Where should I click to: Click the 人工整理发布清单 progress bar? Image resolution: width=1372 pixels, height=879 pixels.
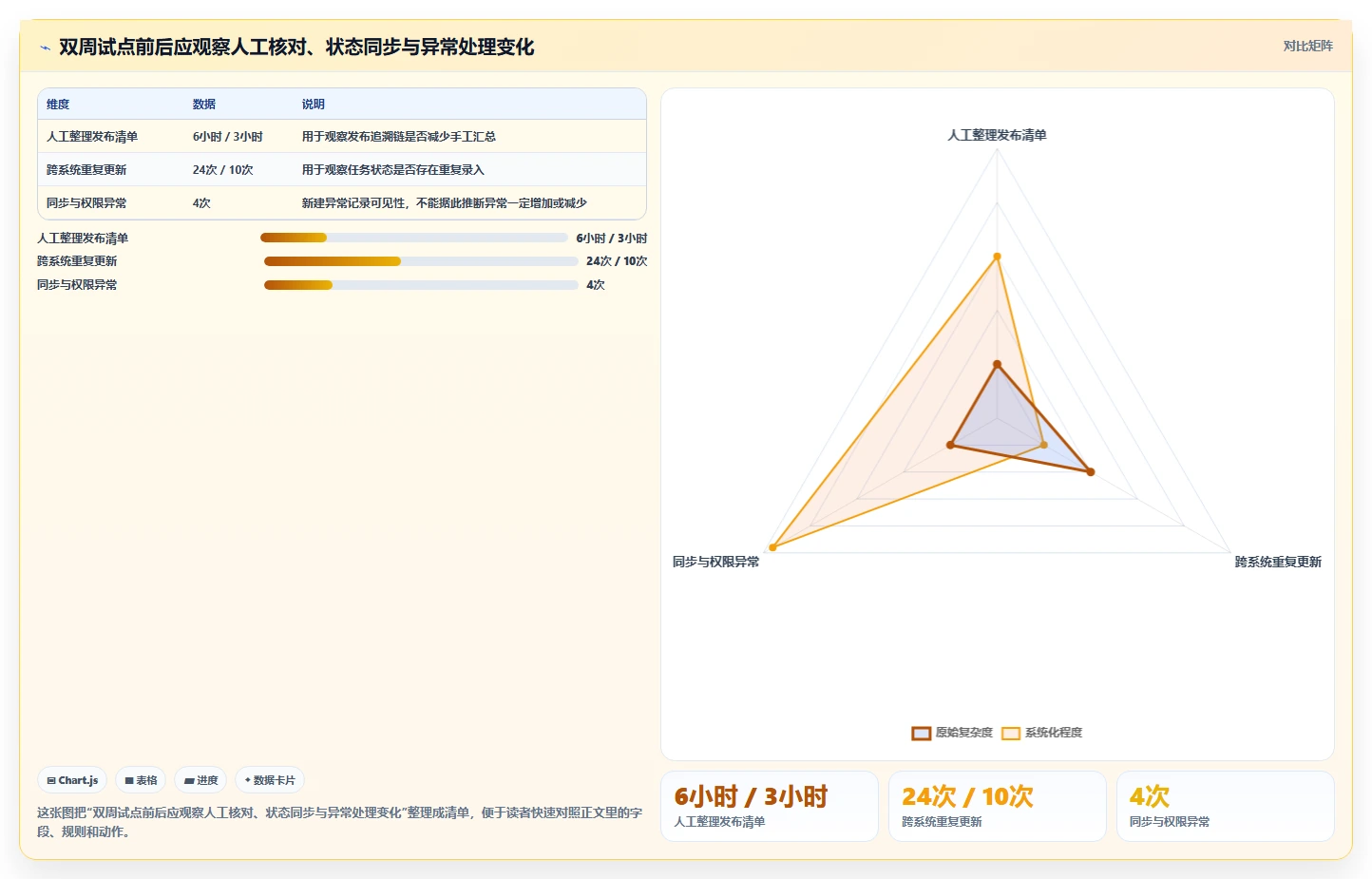coord(414,238)
